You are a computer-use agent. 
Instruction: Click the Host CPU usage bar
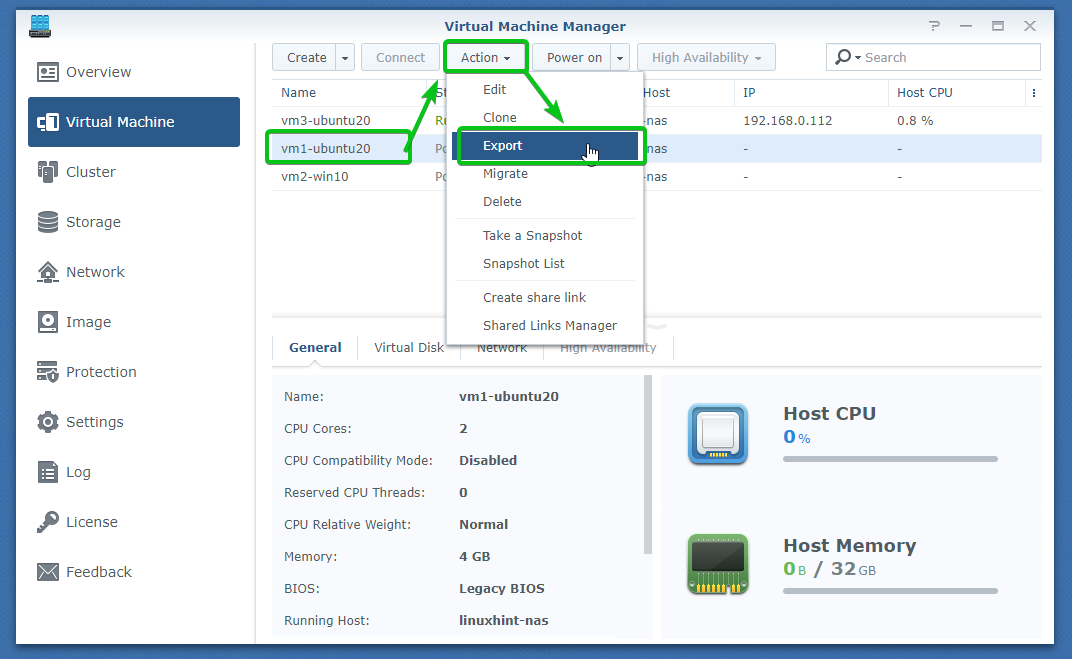[890, 459]
